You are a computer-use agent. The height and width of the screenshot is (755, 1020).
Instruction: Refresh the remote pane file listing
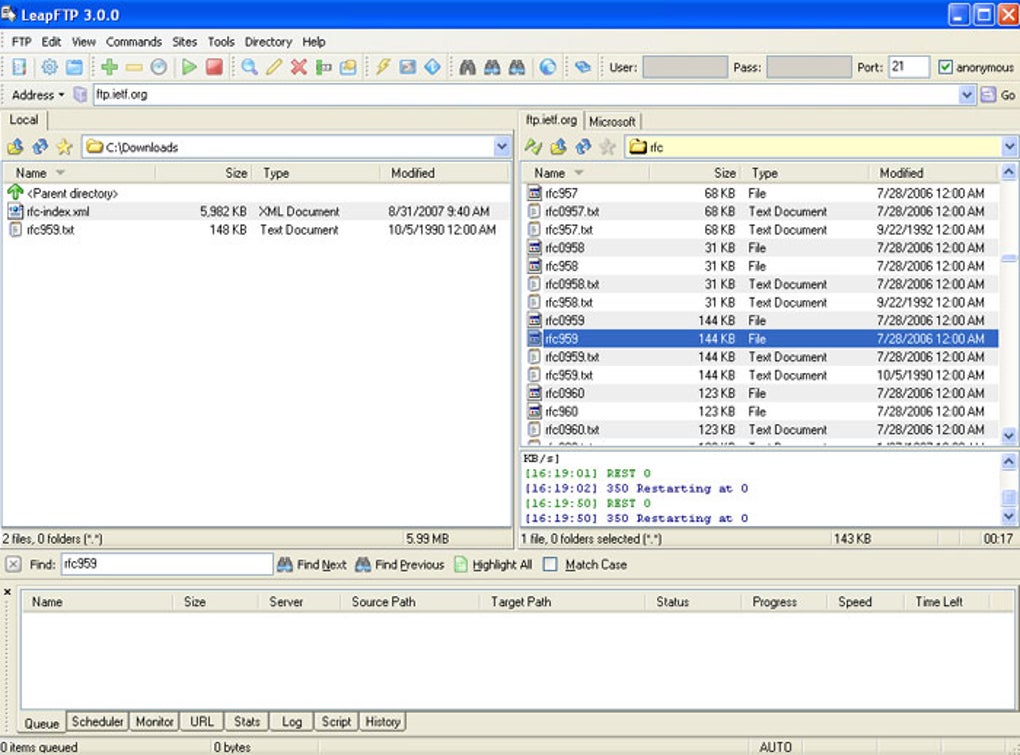583,147
